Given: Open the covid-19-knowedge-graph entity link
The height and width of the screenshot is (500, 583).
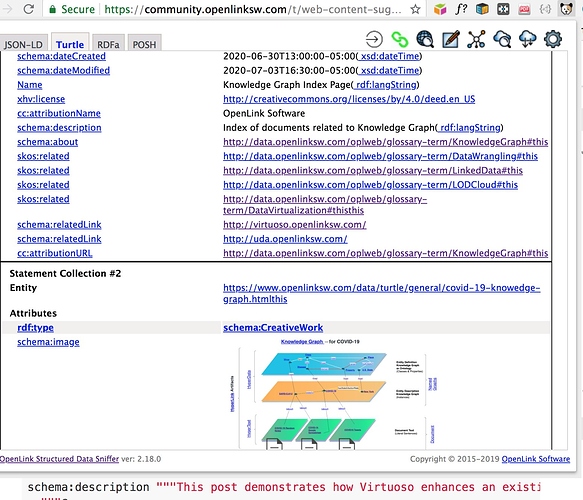Looking at the screenshot, I should 381,293.
